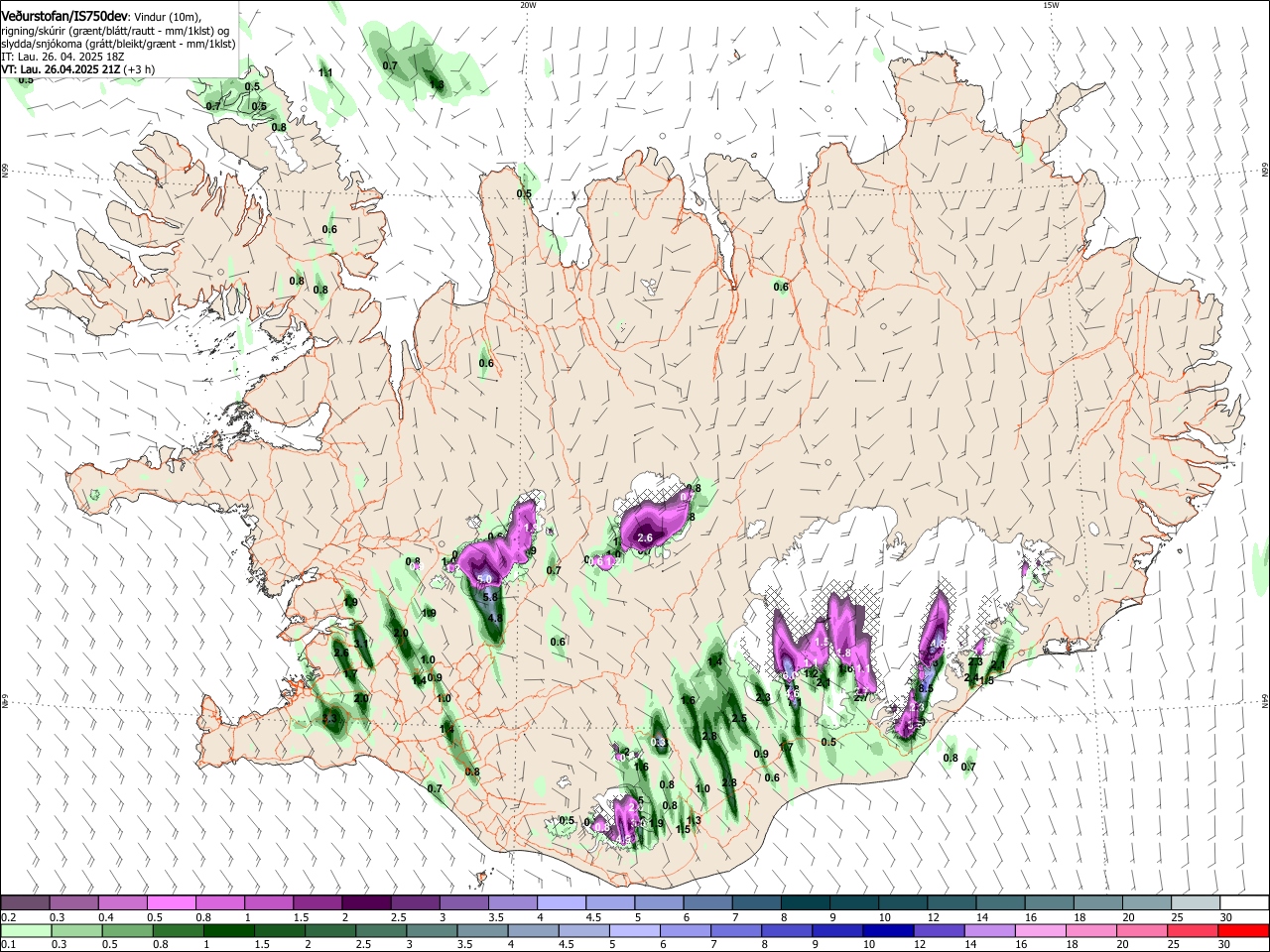Pick darkest purple upper swatch between 2 and 2.5

366,902
